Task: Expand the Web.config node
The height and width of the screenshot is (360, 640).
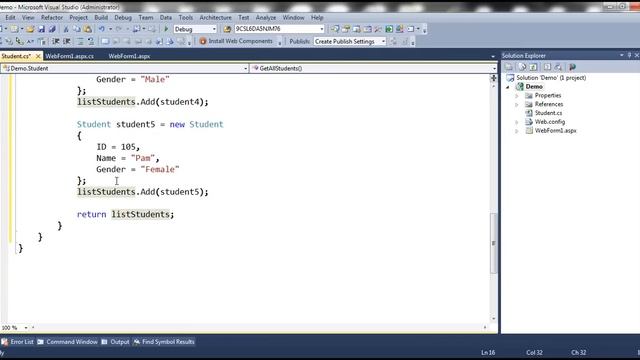Action: (517, 122)
